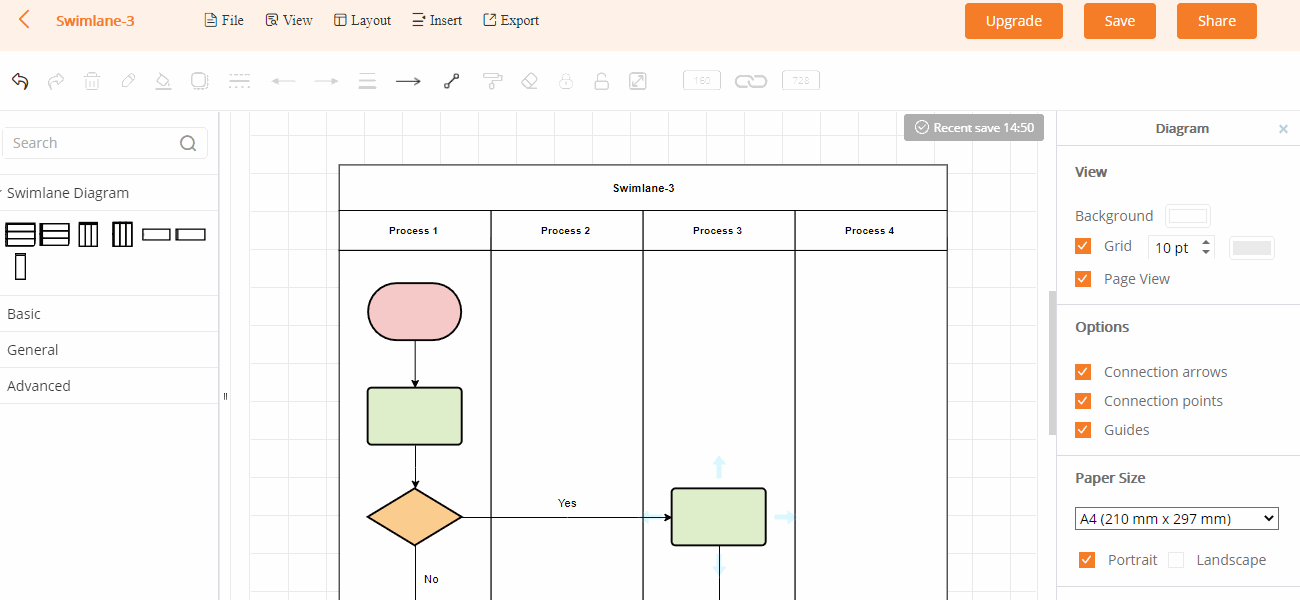Open the grid color swatch
The height and width of the screenshot is (600, 1300).
[1252, 248]
